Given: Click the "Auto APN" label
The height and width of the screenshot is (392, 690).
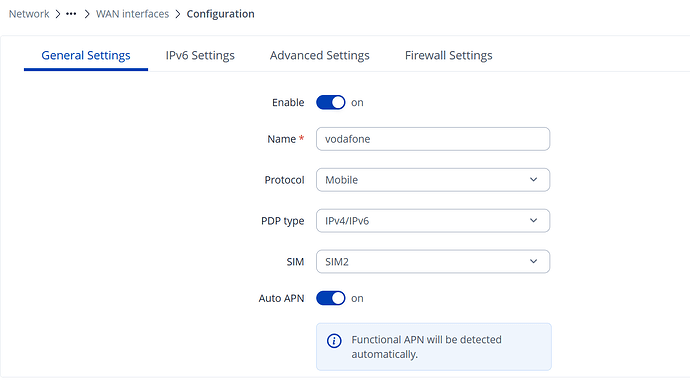Looking at the screenshot, I should pyautogui.click(x=281, y=298).
